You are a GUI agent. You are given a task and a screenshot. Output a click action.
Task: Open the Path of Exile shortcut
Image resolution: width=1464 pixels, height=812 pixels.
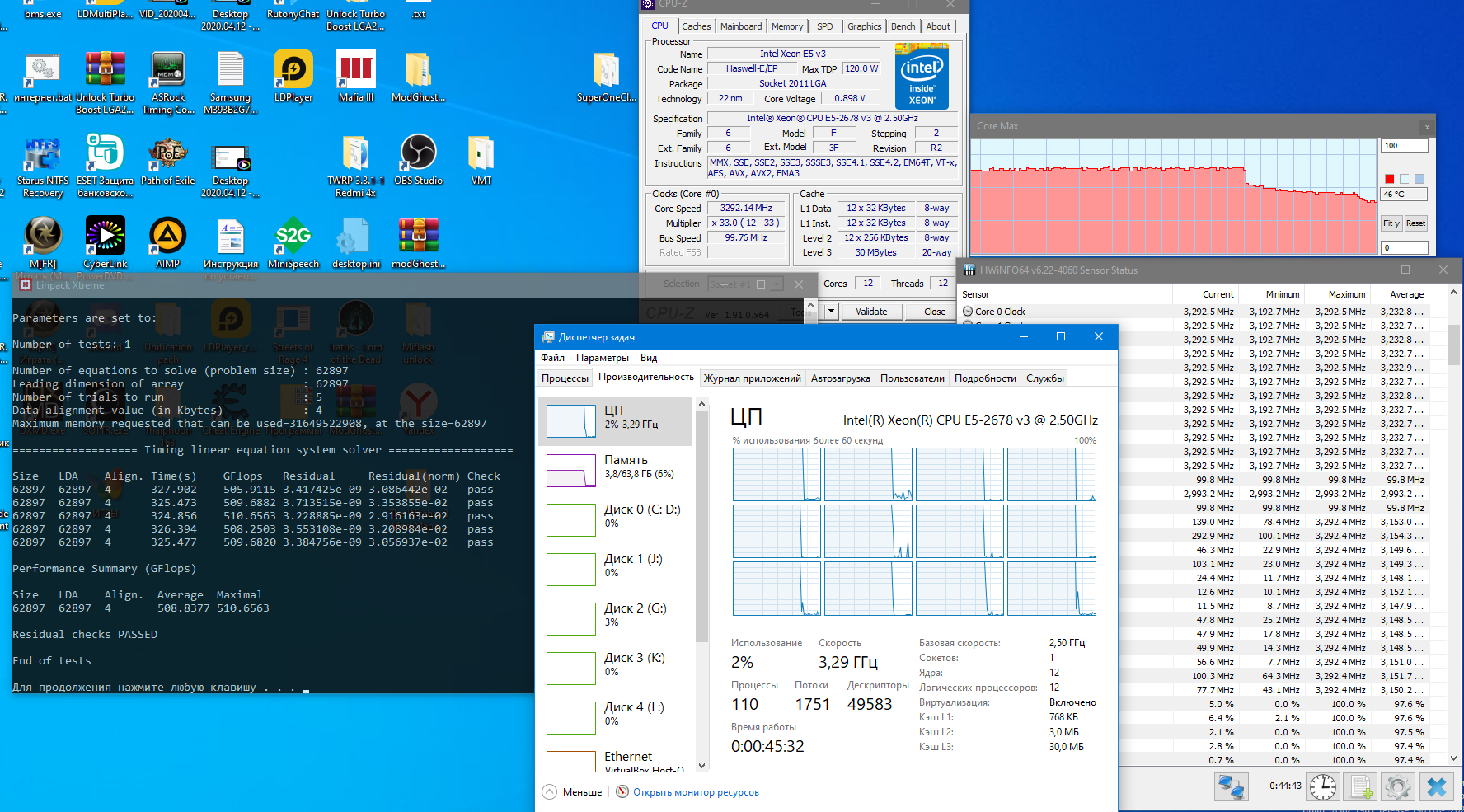pyautogui.click(x=168, y=160)
